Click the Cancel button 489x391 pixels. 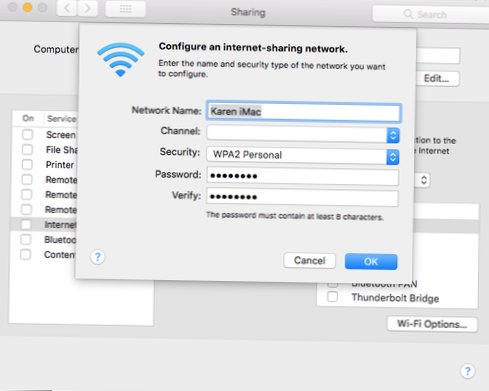click(x=309, y=261)
